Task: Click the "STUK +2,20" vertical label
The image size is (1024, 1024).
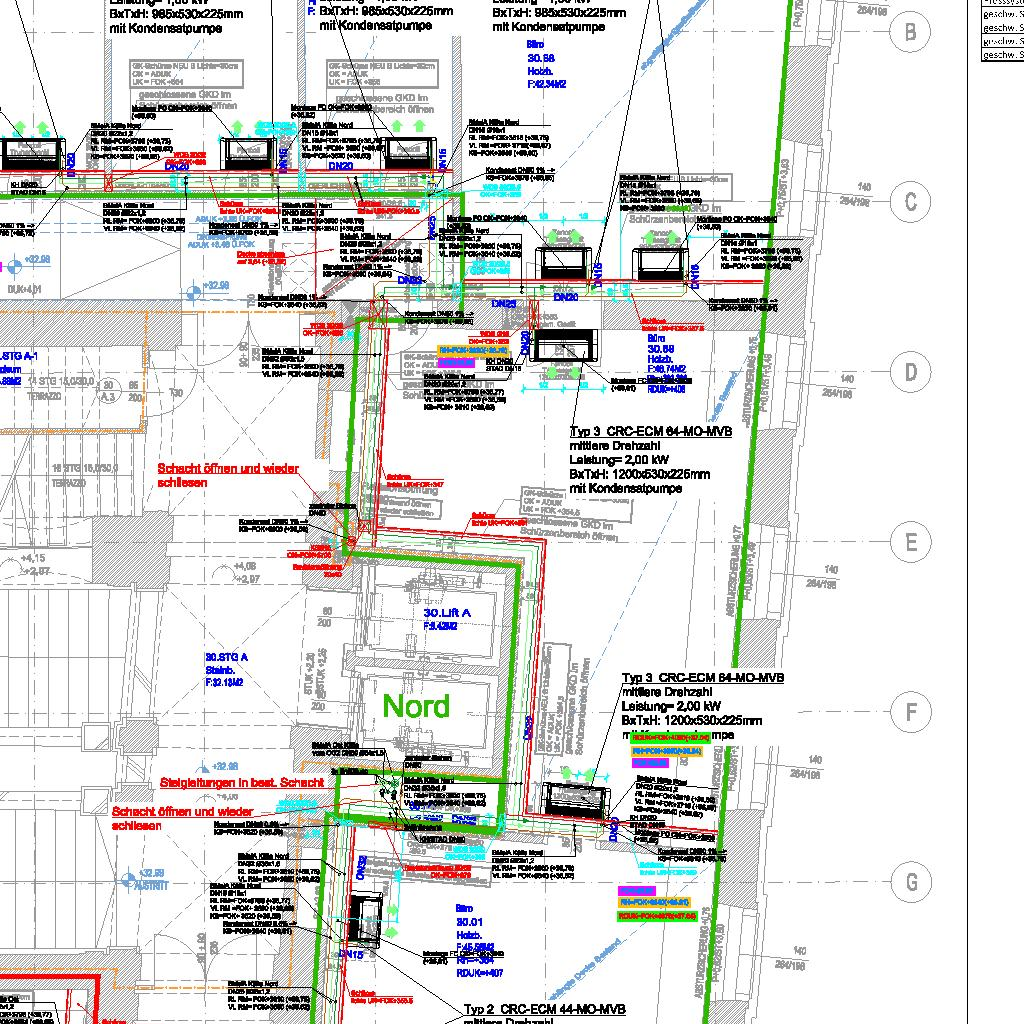Action: coord(309,671)
